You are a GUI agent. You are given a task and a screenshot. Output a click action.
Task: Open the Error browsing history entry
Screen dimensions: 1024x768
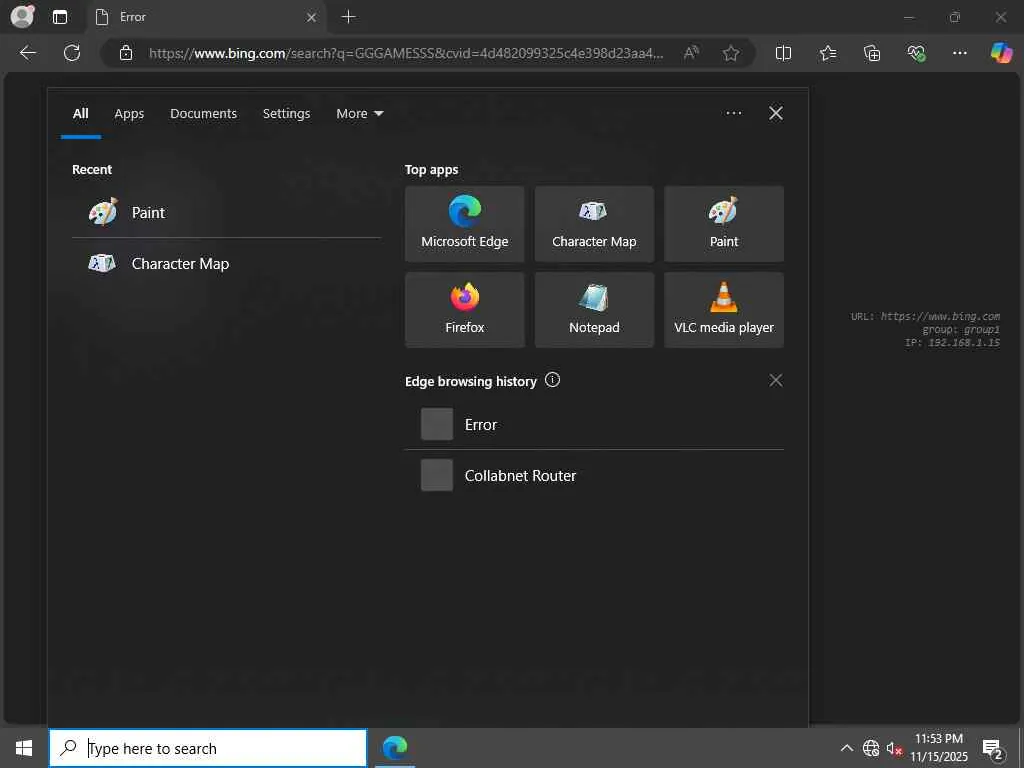pos(594,424)
